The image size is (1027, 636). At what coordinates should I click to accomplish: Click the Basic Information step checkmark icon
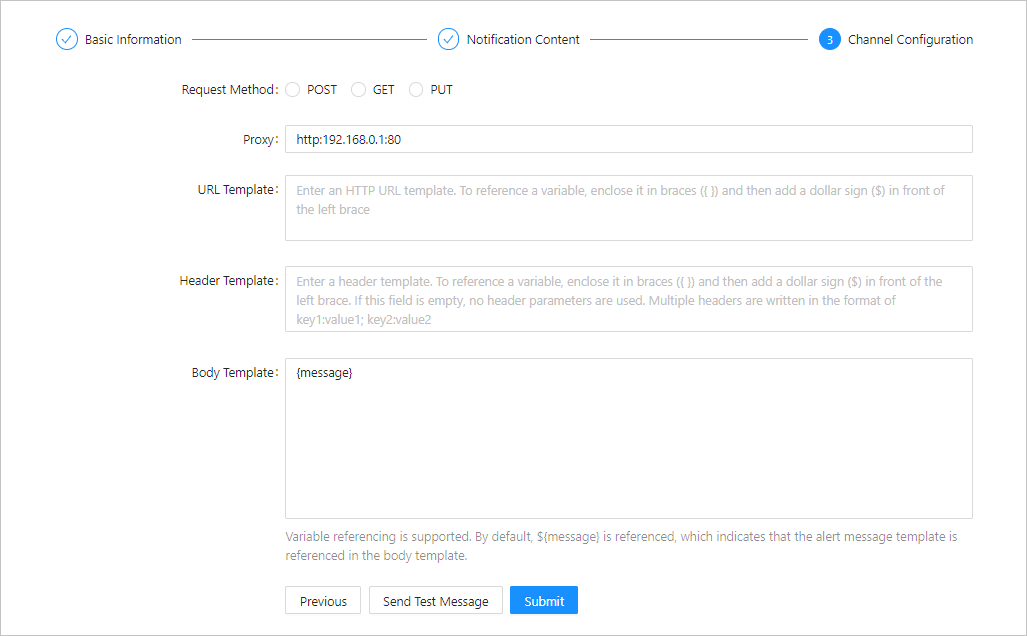(67, 39)
